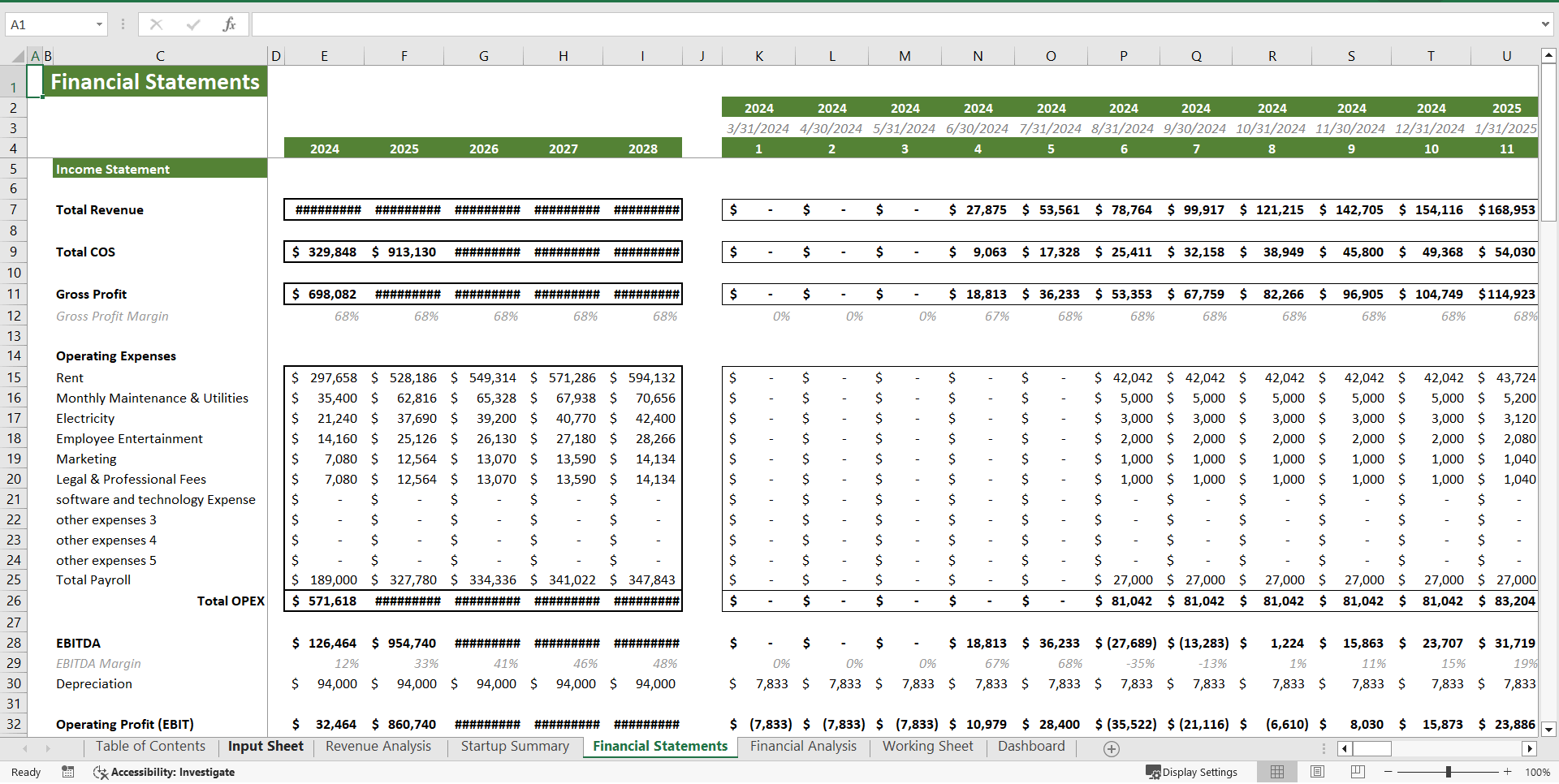
Task: Click the Financial Statements title cell
Action: click(x=154, y=82)
